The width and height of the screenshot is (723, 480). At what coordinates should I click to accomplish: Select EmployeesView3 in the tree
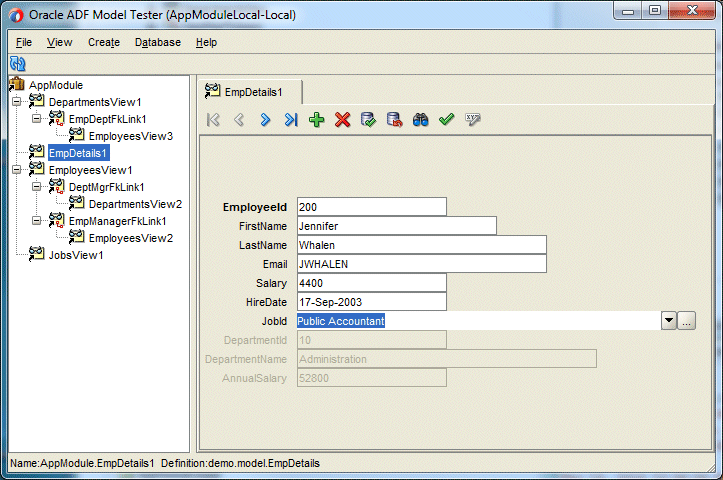[131, 136]
